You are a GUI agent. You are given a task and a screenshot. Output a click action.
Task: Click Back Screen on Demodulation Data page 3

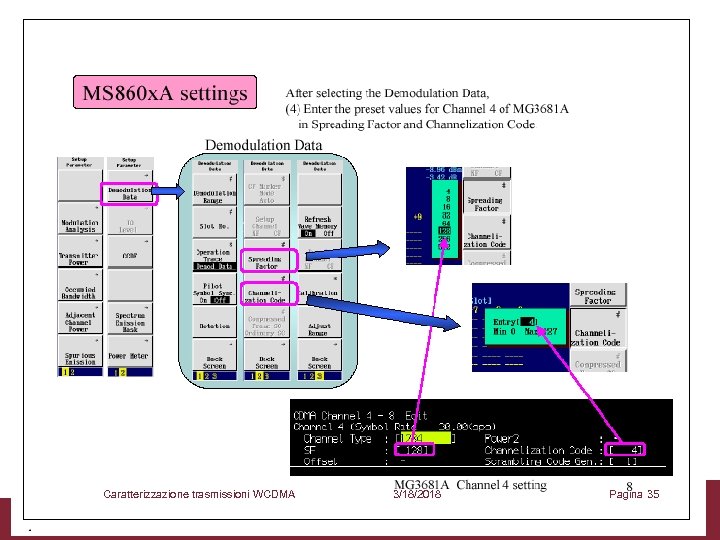point(319,355)
